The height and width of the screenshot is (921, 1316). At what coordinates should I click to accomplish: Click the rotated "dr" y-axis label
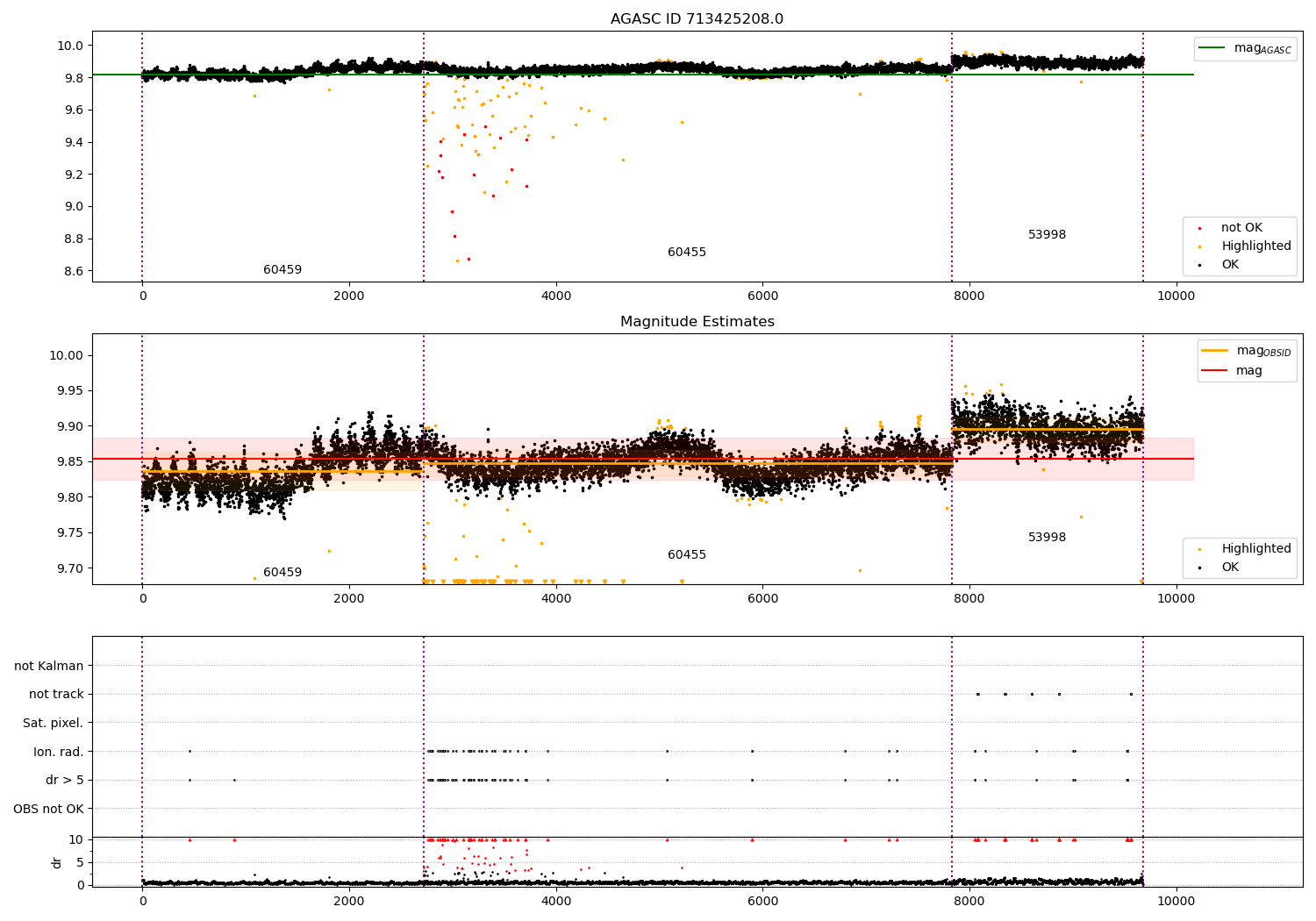[57, 862]
